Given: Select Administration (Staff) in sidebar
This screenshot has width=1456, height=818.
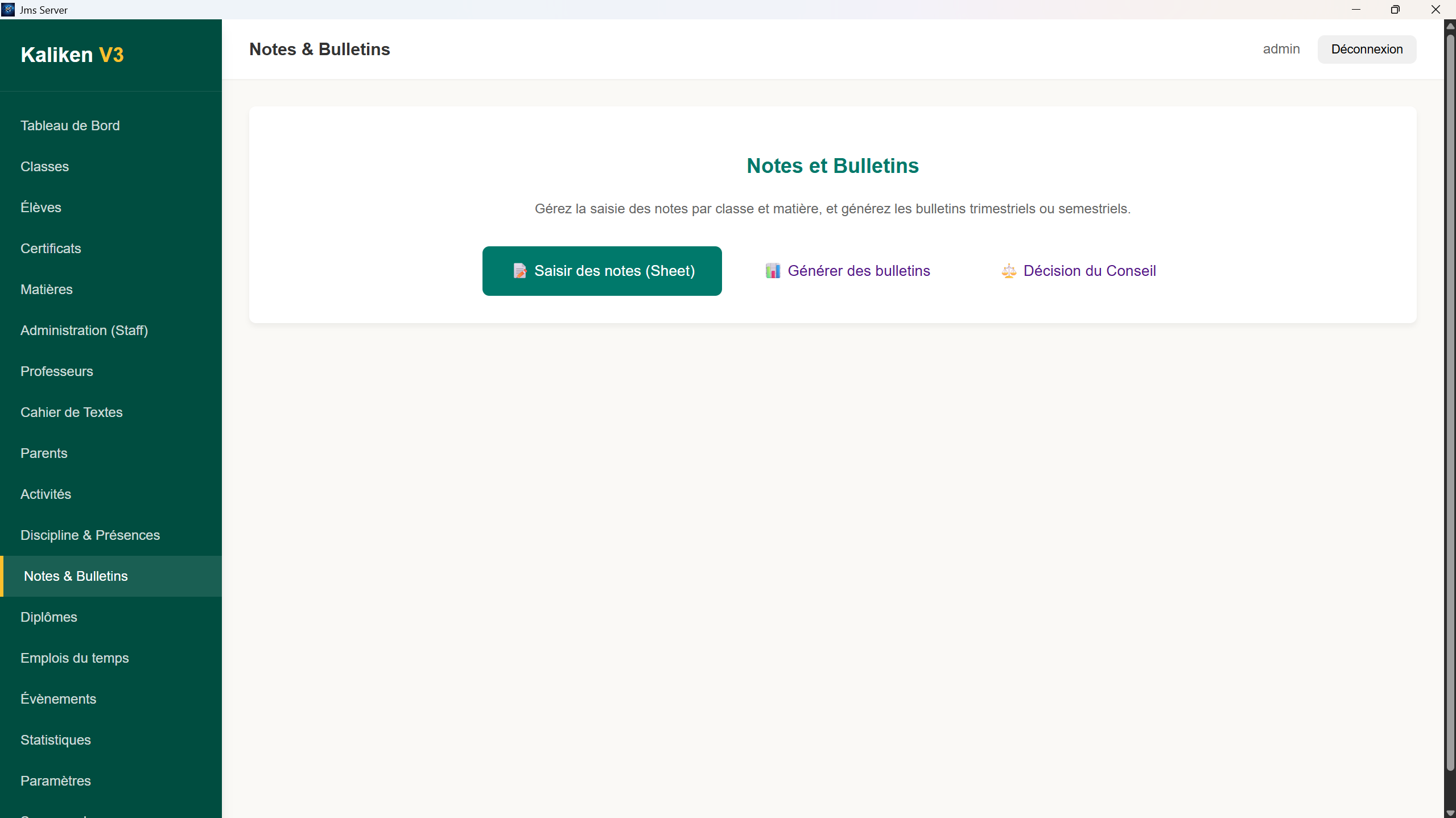Looking at the screenshot, I should (84, 330).
